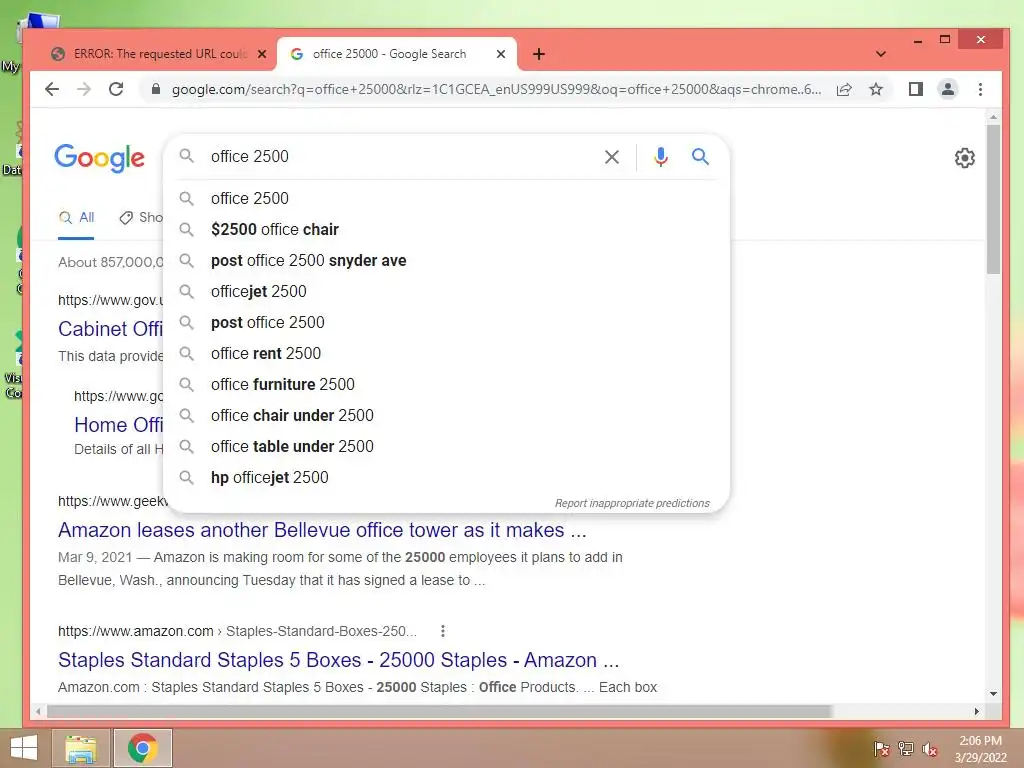Click the Google logo
This screenshot has height=768, width=1024.
99,157
